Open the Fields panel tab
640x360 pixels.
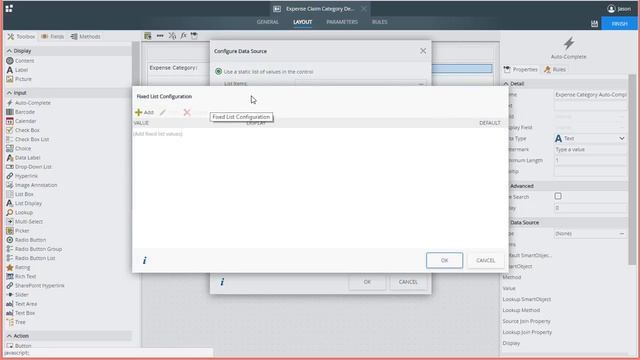coord(52,36)
